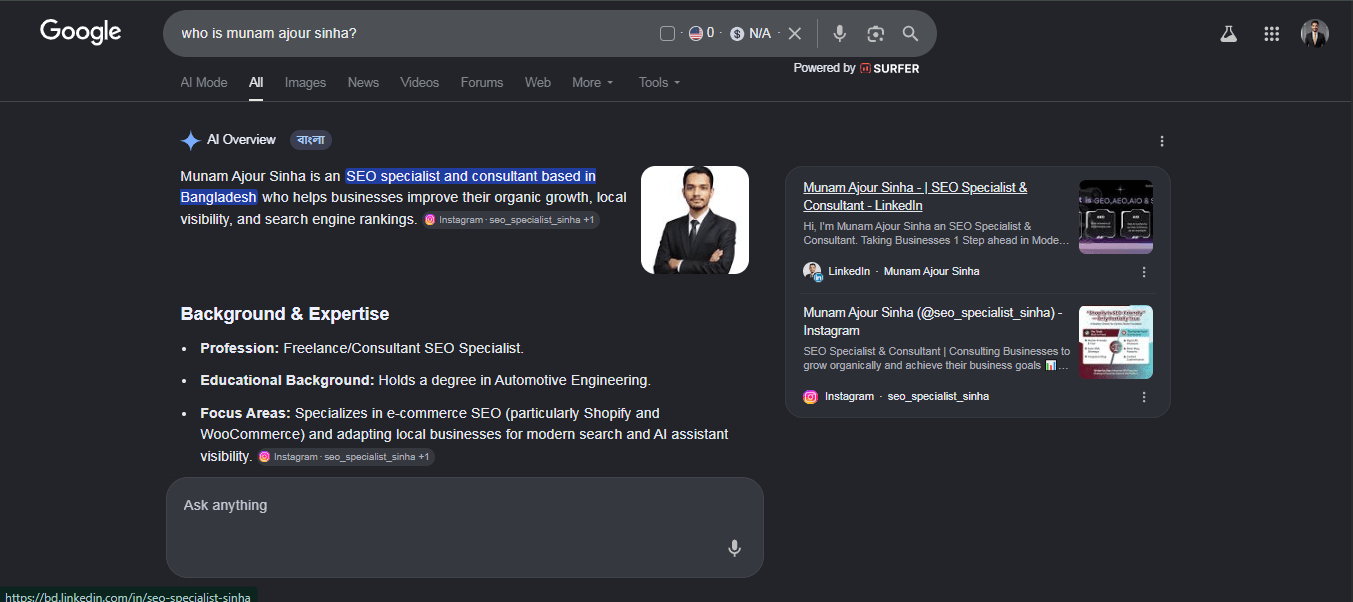
Task: Switch to Videos tab
Action: click(420, 82)
